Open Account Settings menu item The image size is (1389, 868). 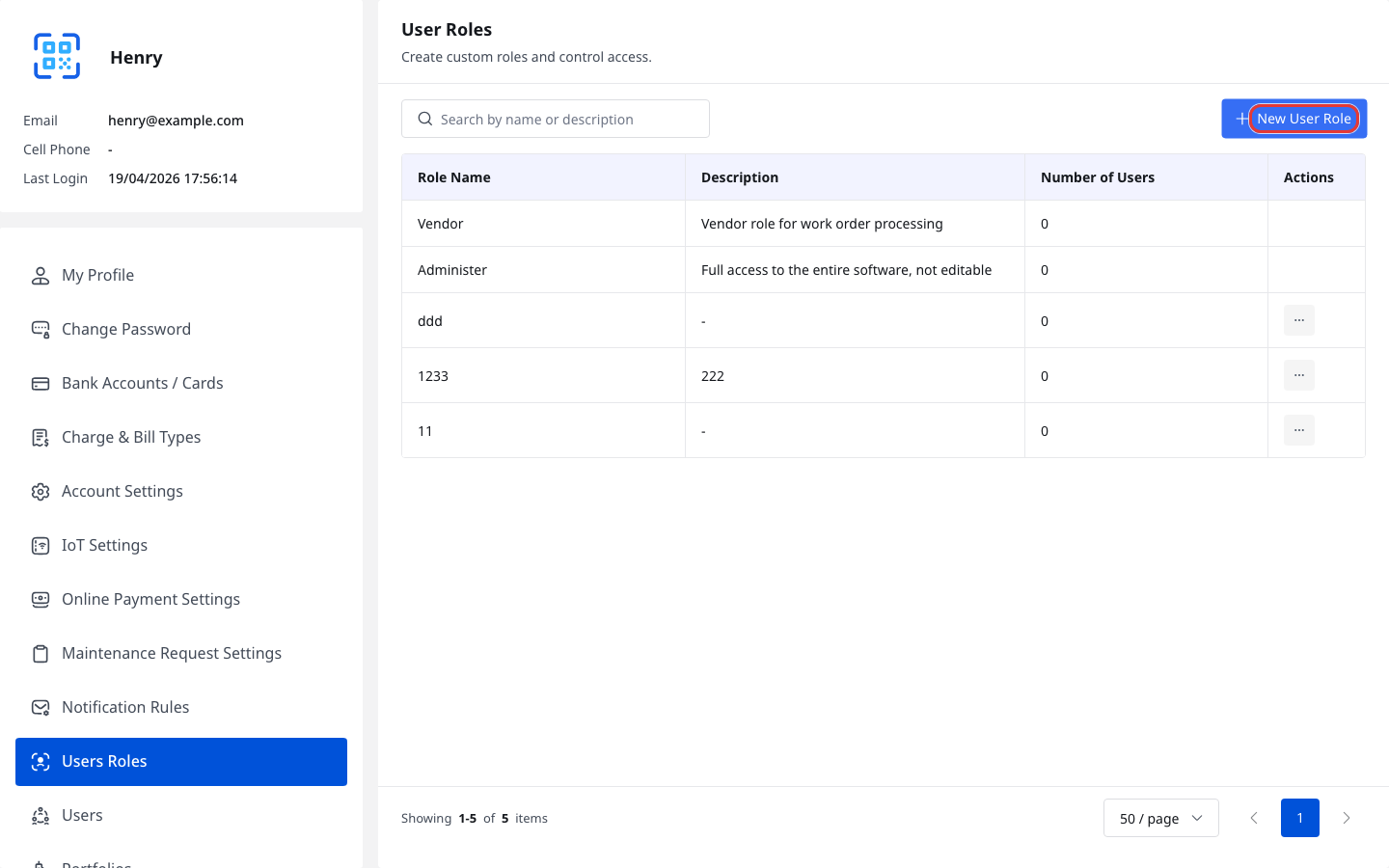(x=181, y=492)
